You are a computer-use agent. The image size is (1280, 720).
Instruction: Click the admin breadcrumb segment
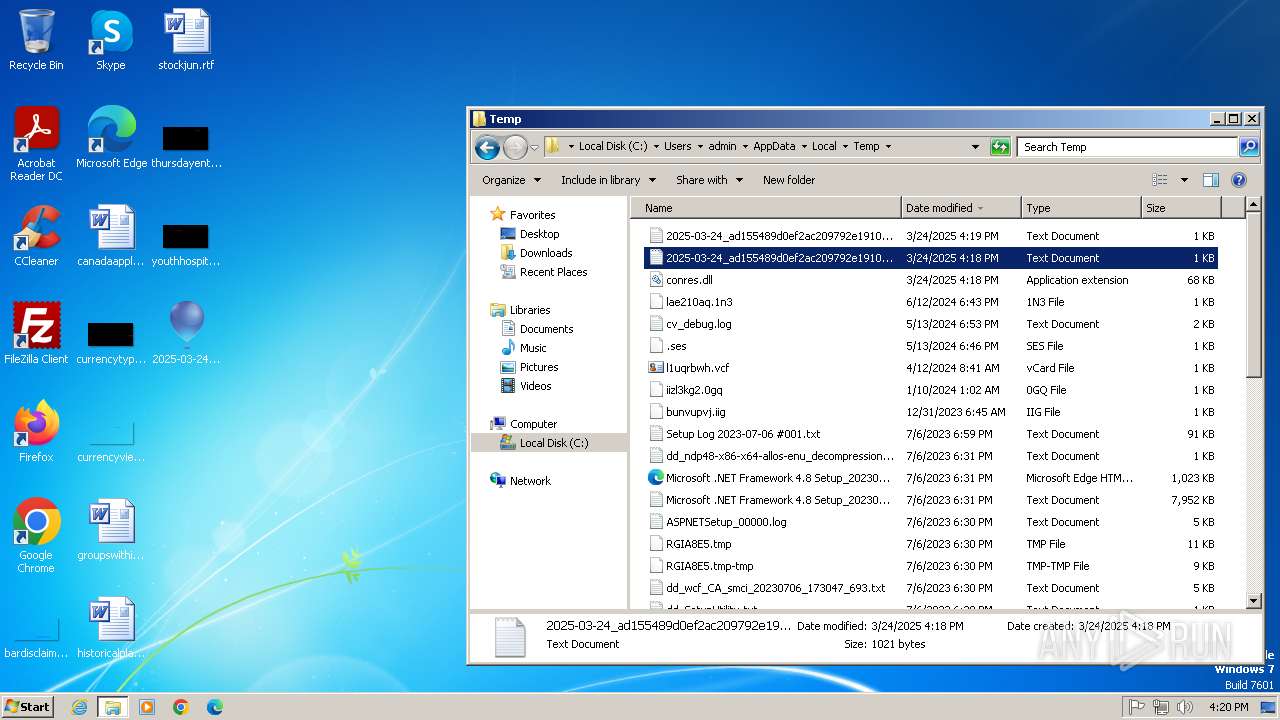(722, 146)
